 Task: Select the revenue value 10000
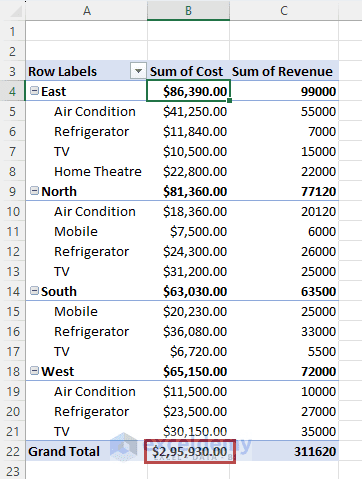click(284, 391)
